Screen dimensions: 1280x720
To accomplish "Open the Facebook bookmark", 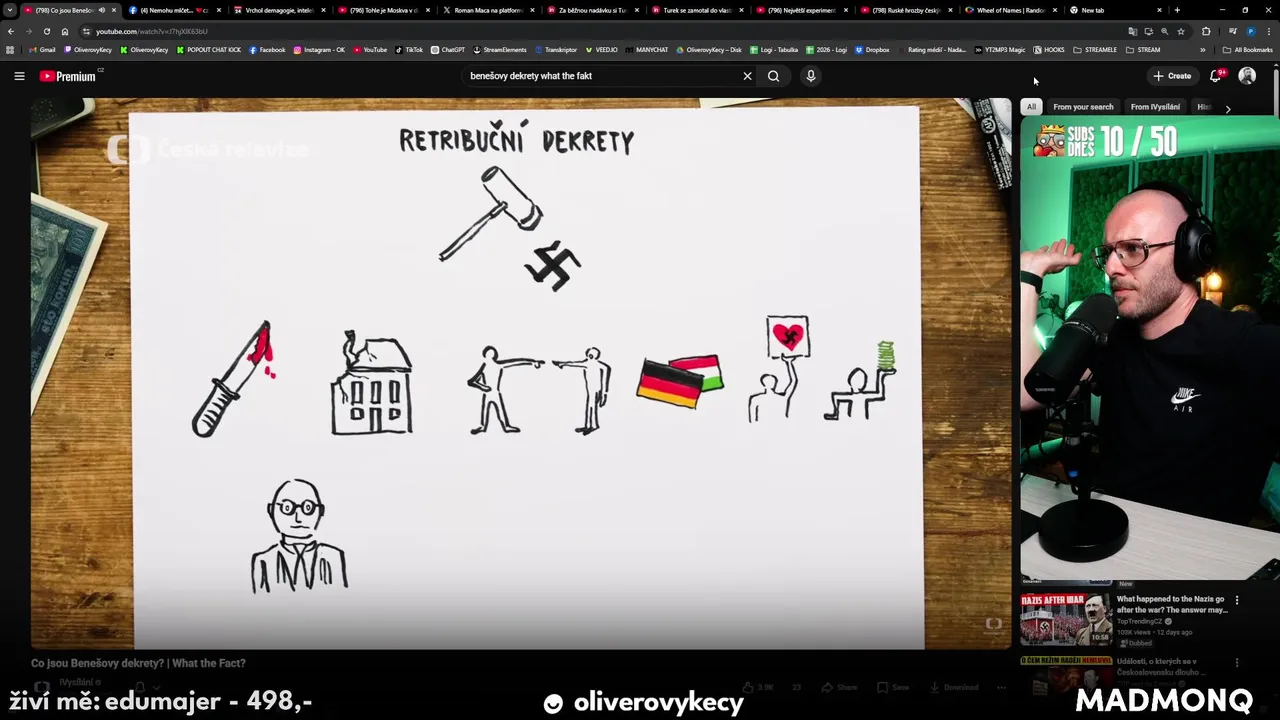I will click(x=267, y=49).
